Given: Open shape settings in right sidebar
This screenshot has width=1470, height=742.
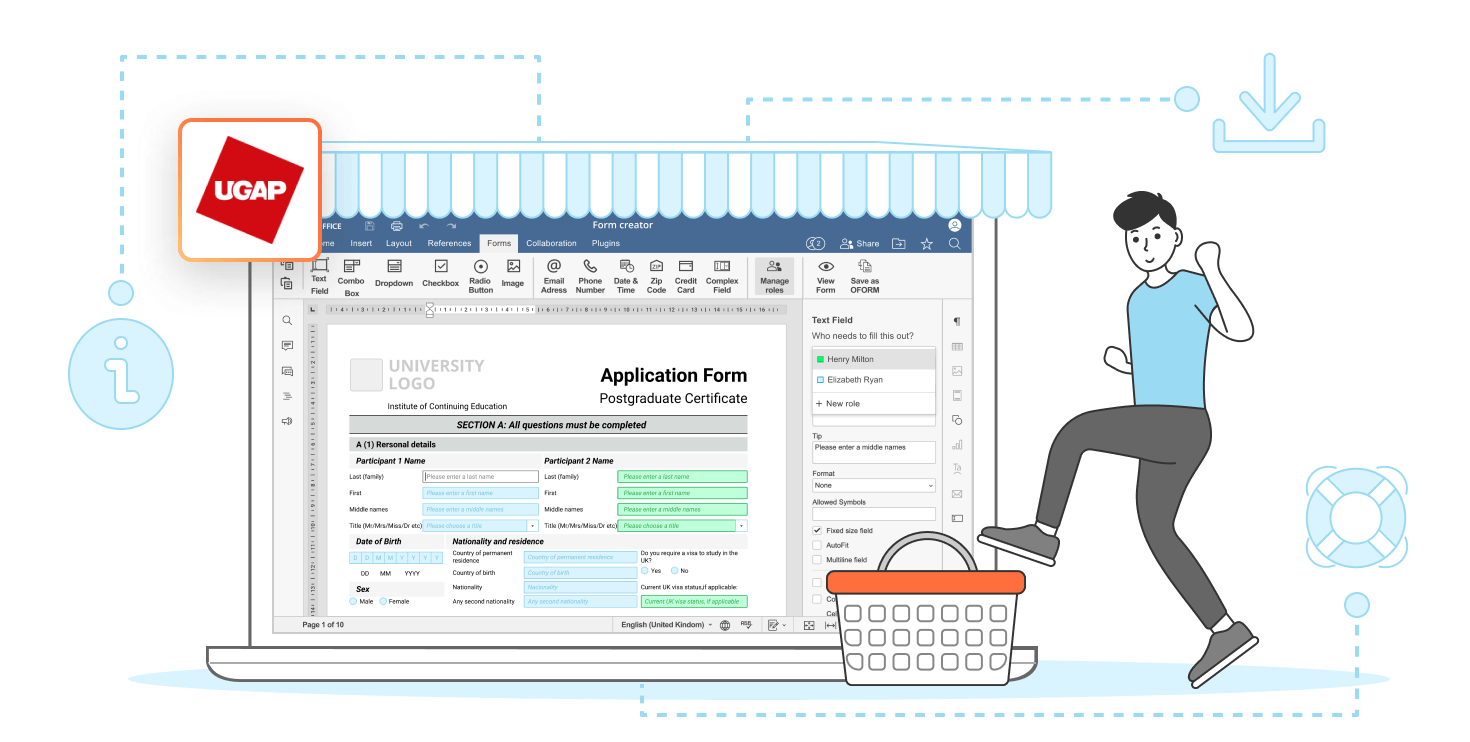Looking at the screenshot, I should (957, 420).
